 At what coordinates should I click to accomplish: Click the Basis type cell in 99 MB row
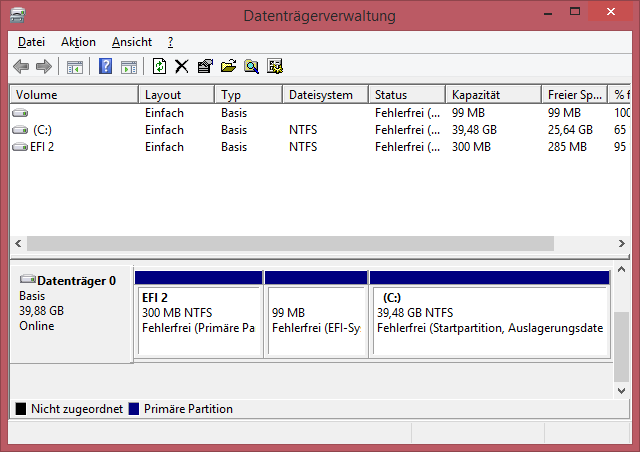[234, 113]
